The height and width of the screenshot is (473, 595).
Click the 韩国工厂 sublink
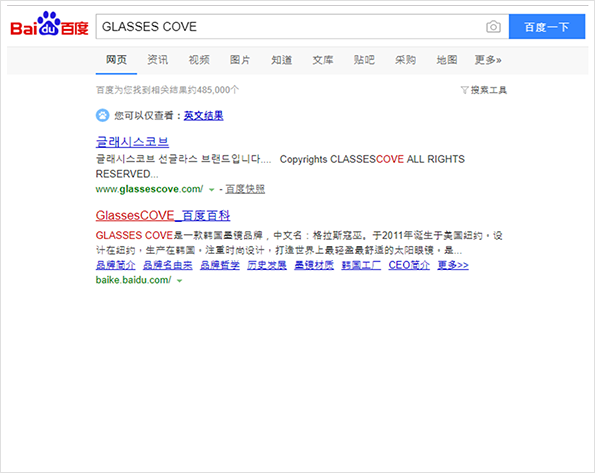pos(361,265)
